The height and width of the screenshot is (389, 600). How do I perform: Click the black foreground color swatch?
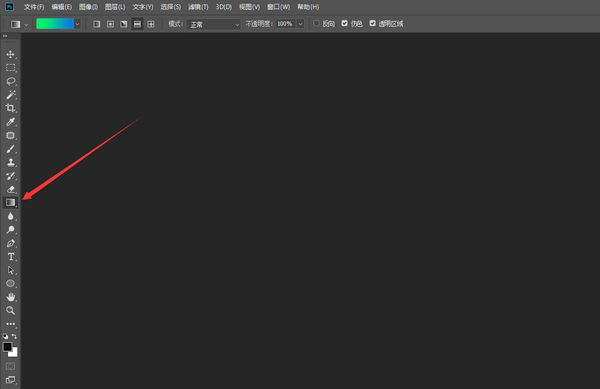(x=7, y=347)
